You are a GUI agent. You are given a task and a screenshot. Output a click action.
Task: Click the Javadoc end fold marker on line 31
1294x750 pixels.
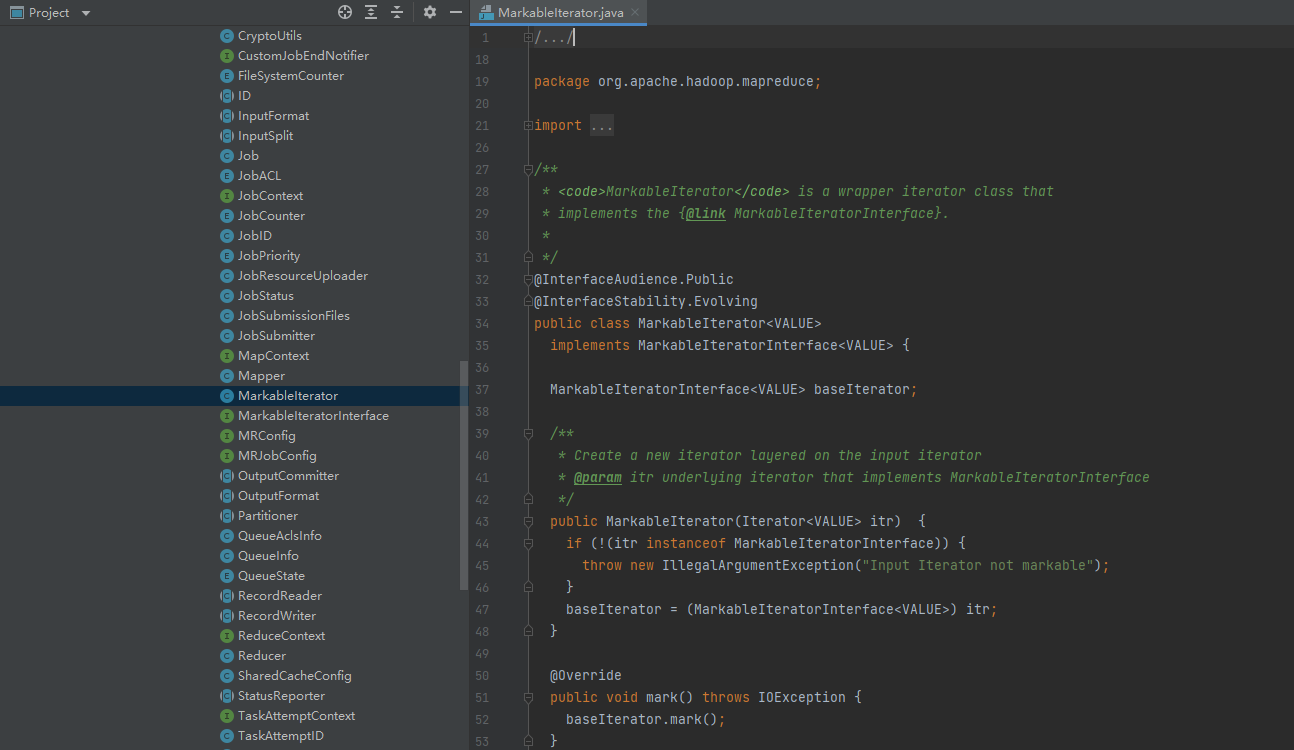(x=528, y=257)
